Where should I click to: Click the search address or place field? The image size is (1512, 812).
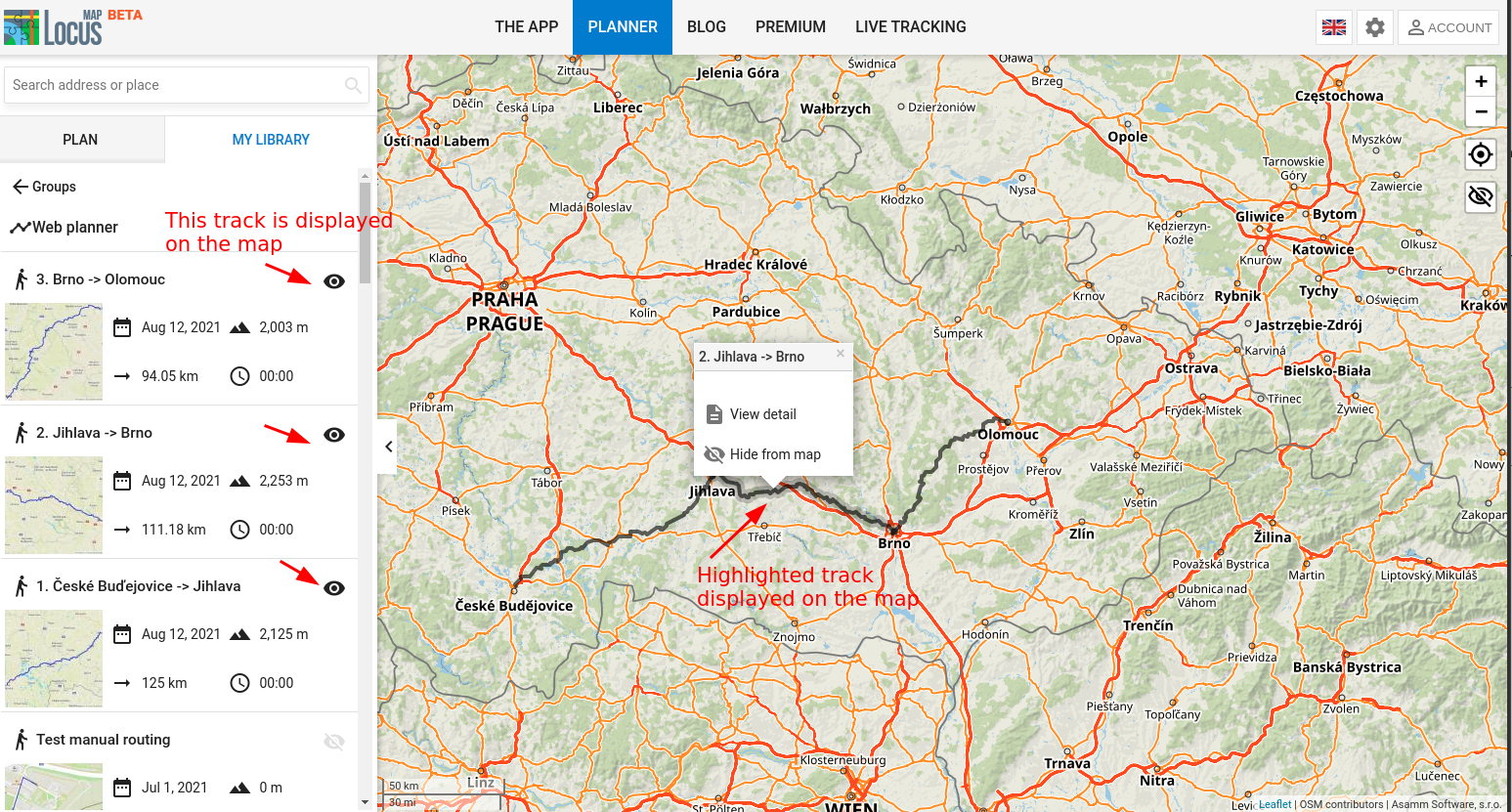[176, 85]
